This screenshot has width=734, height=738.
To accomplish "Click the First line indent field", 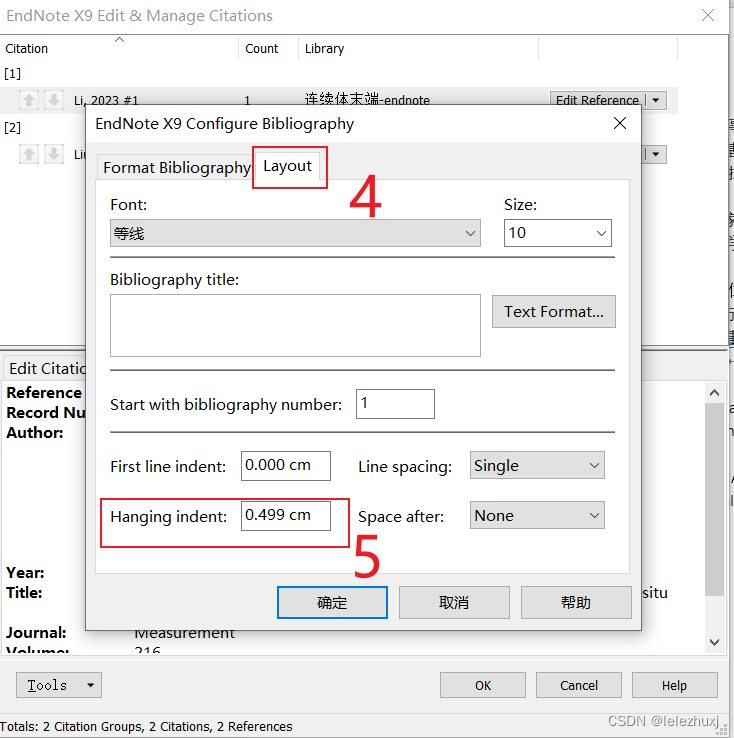I will click(286, 466).
